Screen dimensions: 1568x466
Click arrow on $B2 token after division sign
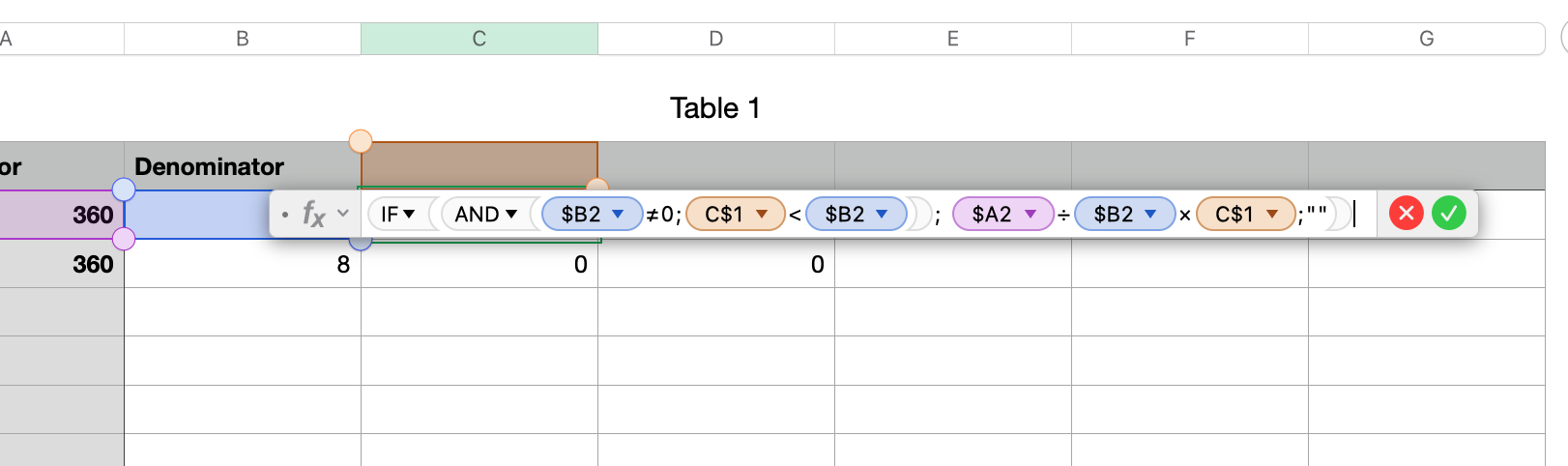coord(1150,214)
